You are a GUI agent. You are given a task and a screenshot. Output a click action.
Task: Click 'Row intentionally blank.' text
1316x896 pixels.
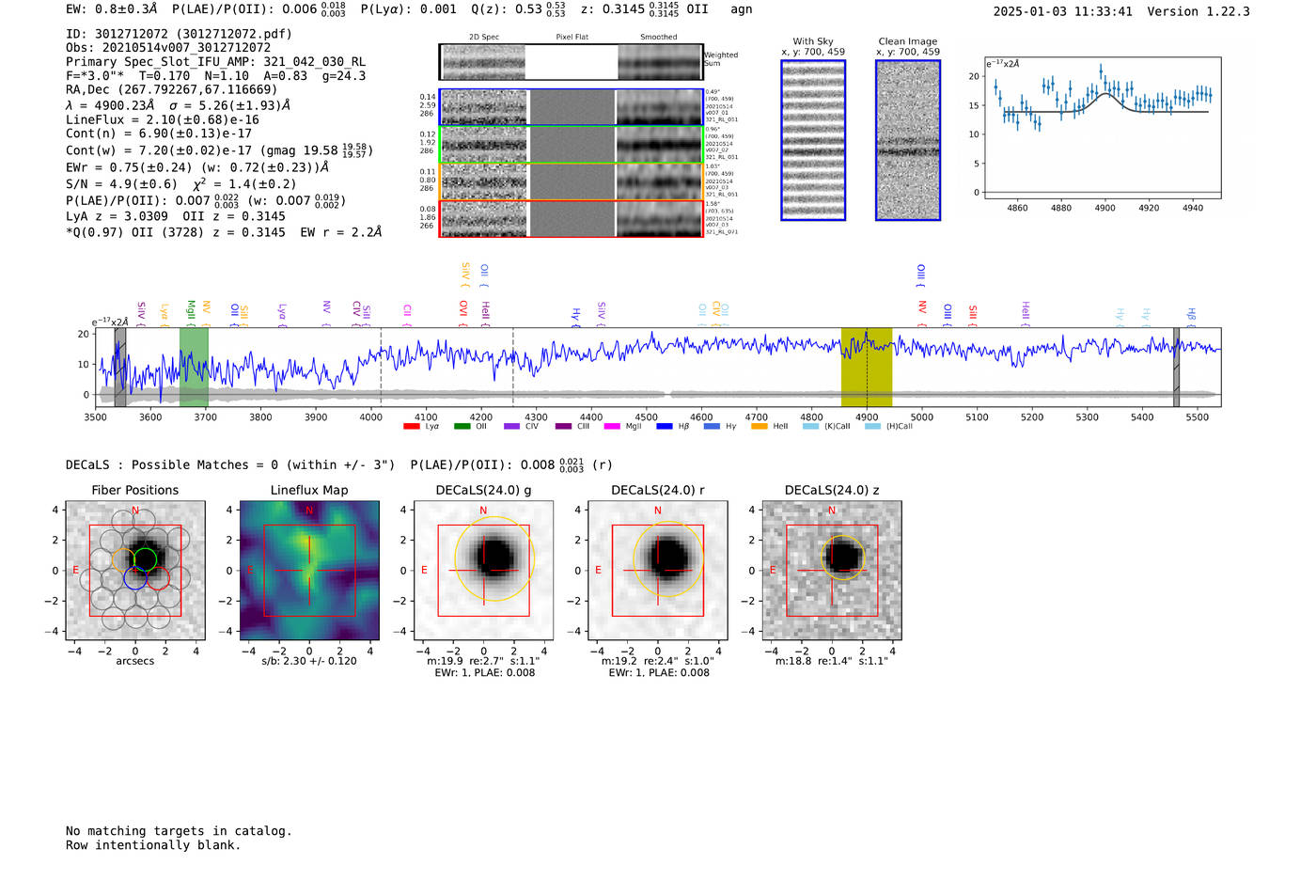[x=153, y=845]
